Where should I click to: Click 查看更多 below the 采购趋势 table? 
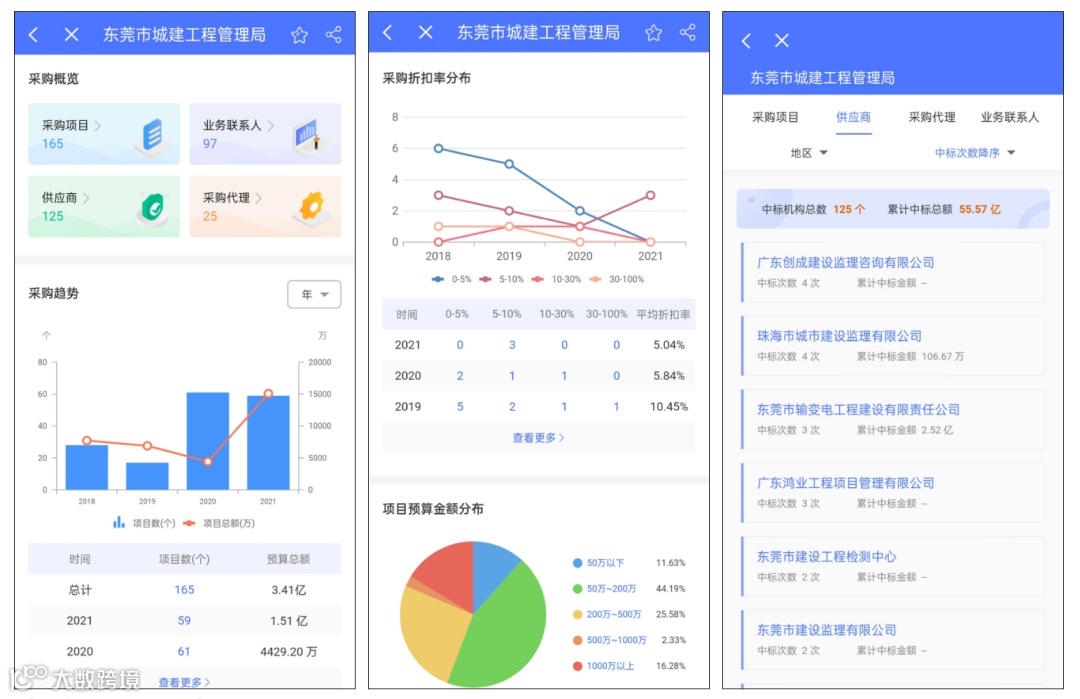pos(184,682)
